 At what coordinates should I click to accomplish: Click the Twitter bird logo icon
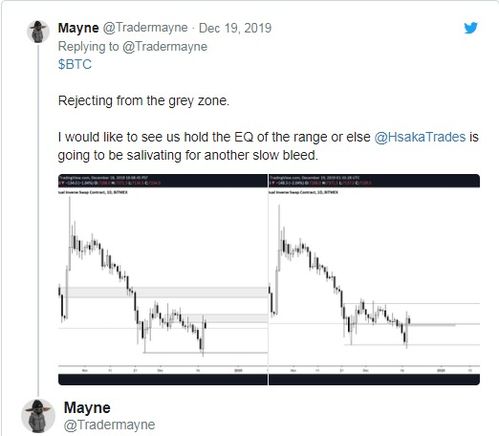pyautogui.click(x=471, y=28)
